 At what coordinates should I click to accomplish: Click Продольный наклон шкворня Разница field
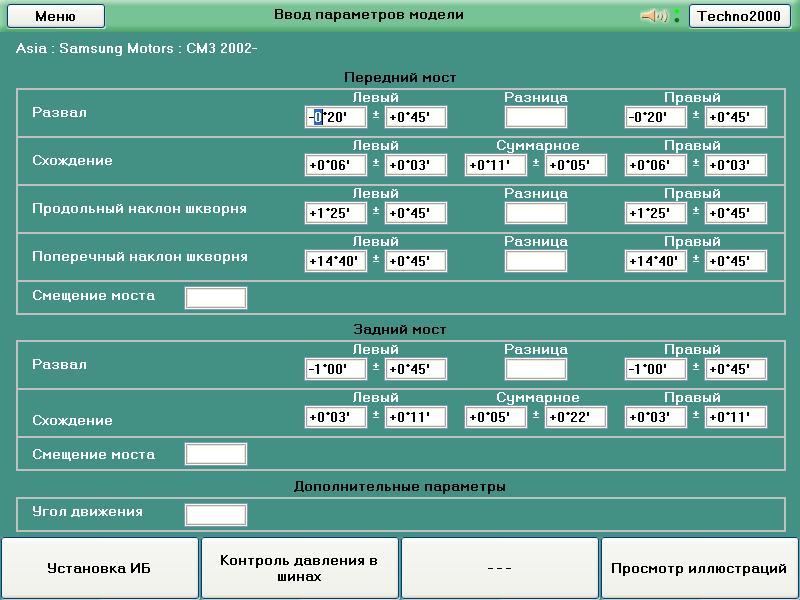click(536, 213)
